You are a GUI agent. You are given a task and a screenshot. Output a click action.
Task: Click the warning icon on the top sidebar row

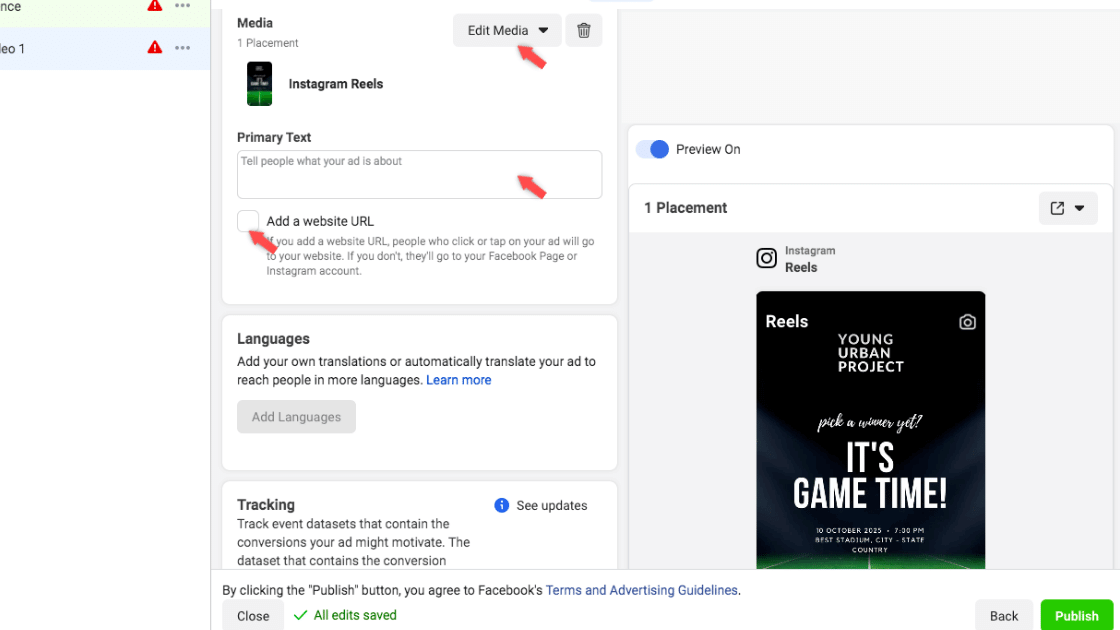156,7
